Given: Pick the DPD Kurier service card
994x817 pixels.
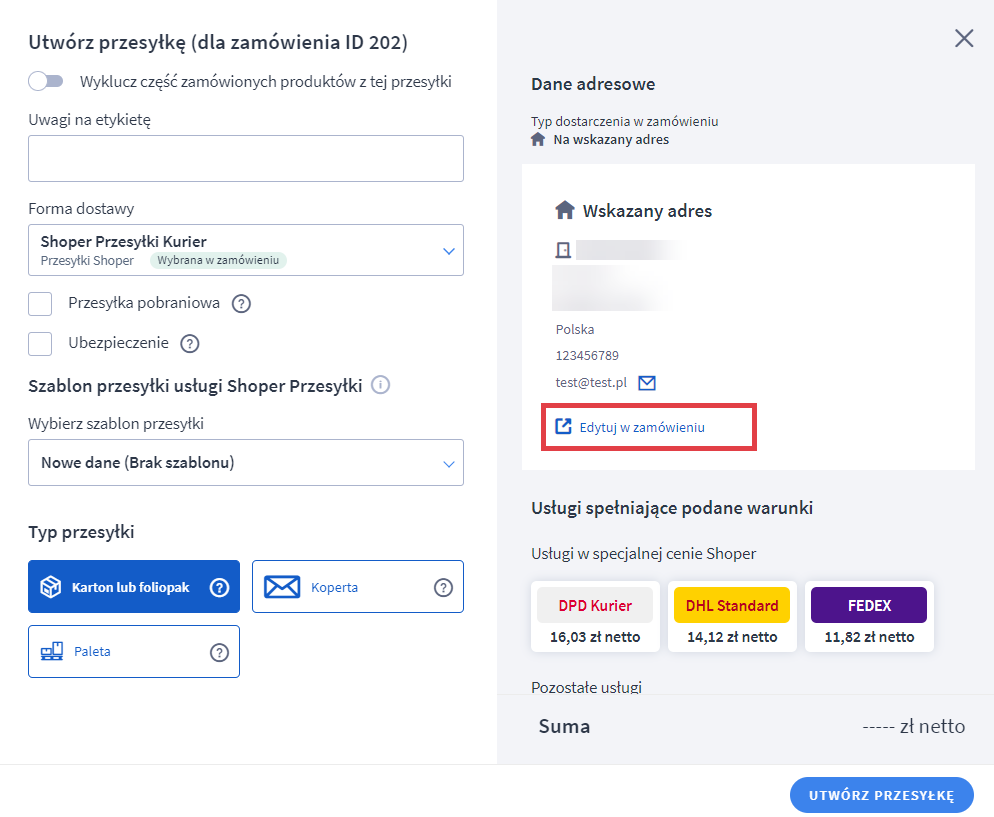Looking at the screenshot, I should pyautogui.click(x=595, y=616).
